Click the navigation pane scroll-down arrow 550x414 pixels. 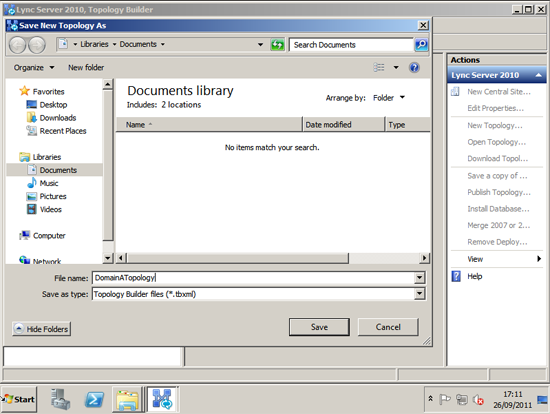[x=108, y=258]
